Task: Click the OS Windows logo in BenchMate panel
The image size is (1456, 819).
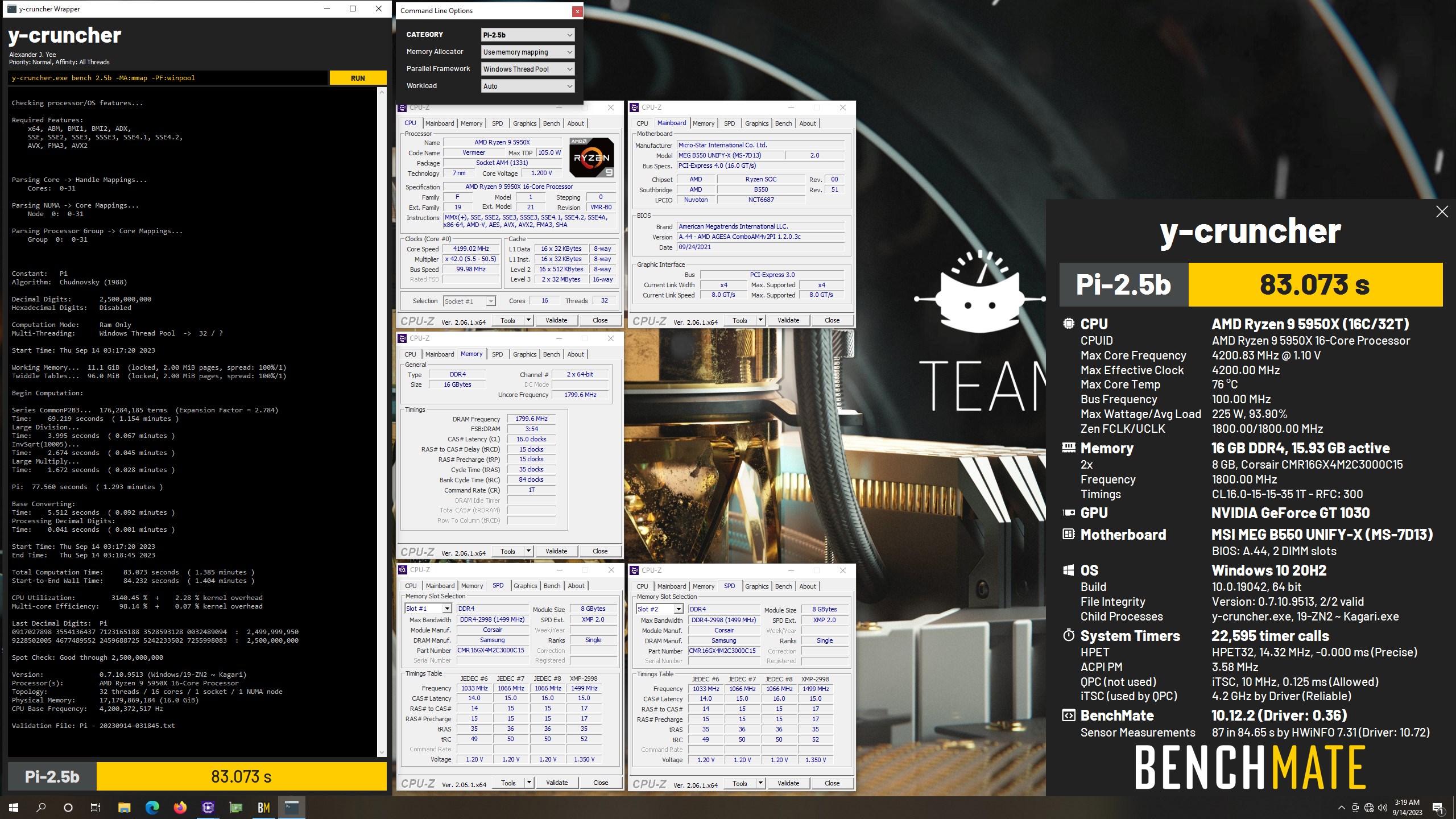Action: pos(1068,570)
